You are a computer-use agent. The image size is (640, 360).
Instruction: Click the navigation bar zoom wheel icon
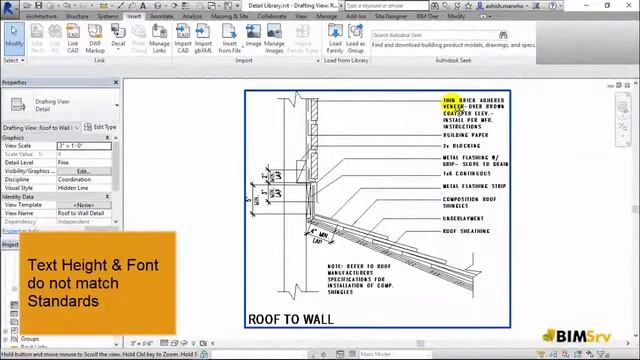pyautogui.click(x=622, y=108)
